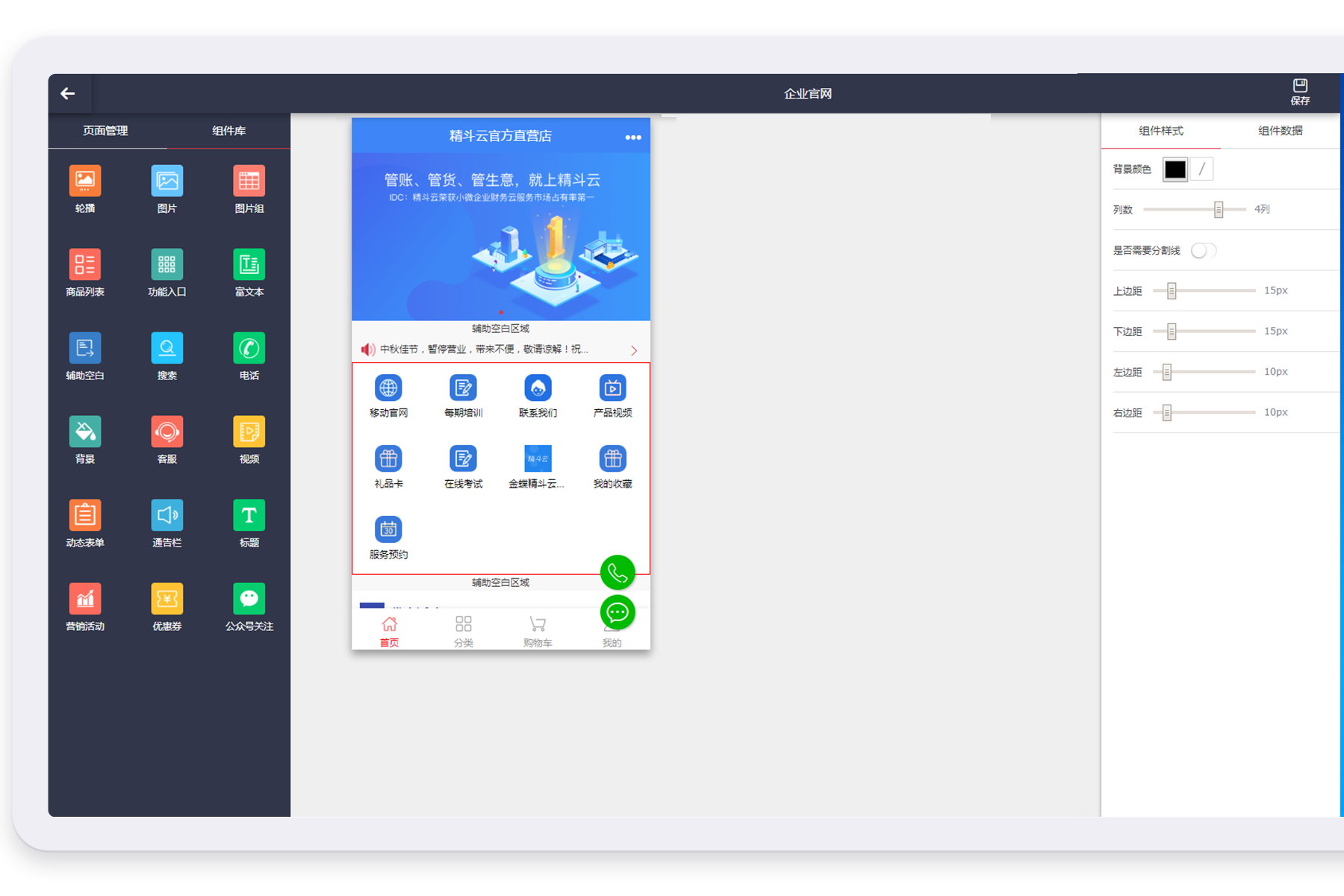Open the three-dot menu in store header
Image resolution: width=1344 pixels, height=896 pixels.
pos(633,137)
